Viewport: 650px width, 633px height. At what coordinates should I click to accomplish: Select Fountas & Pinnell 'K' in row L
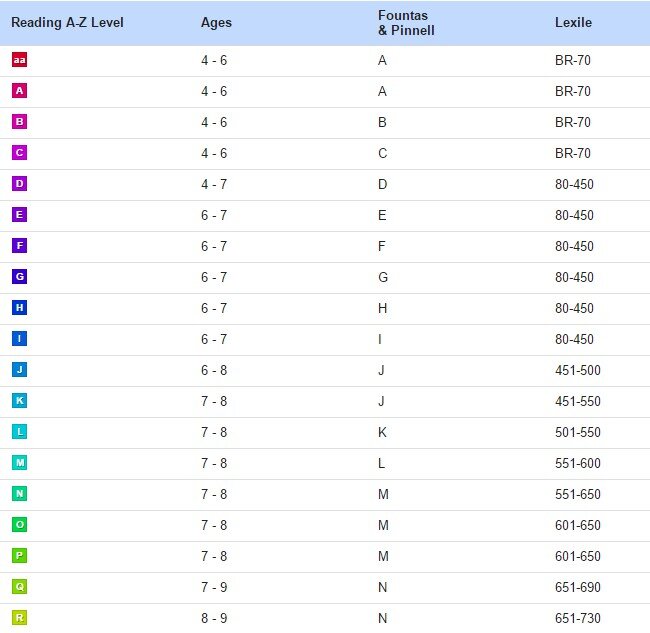pos(382,432)
